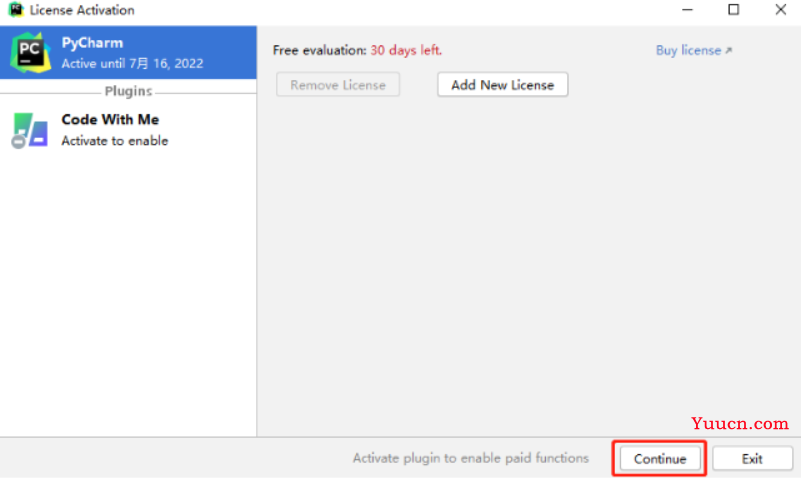The height and width of the screenshot is (478, 801).
Task: Minimize the License Activation window
Action: [688, 10]
